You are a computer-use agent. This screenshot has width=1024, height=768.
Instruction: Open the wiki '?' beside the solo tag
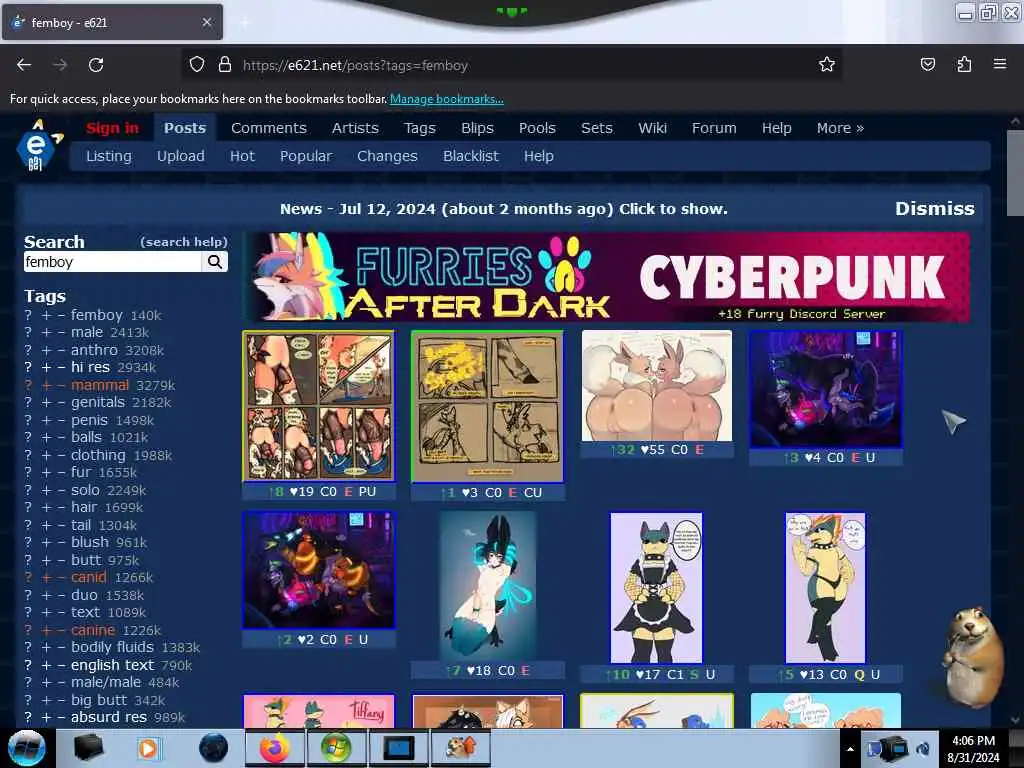point(28,490)
